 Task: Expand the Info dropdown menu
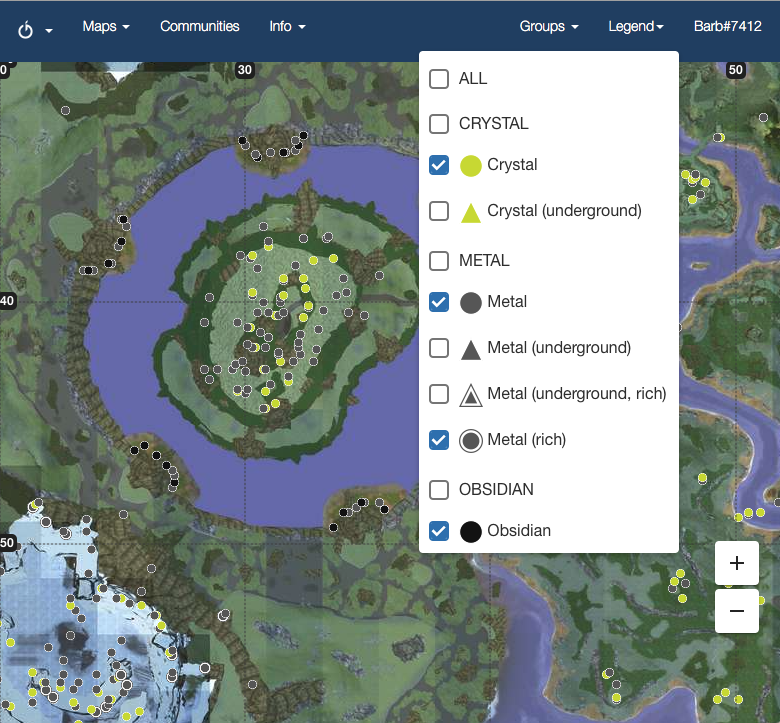click(x=287, y=27)
